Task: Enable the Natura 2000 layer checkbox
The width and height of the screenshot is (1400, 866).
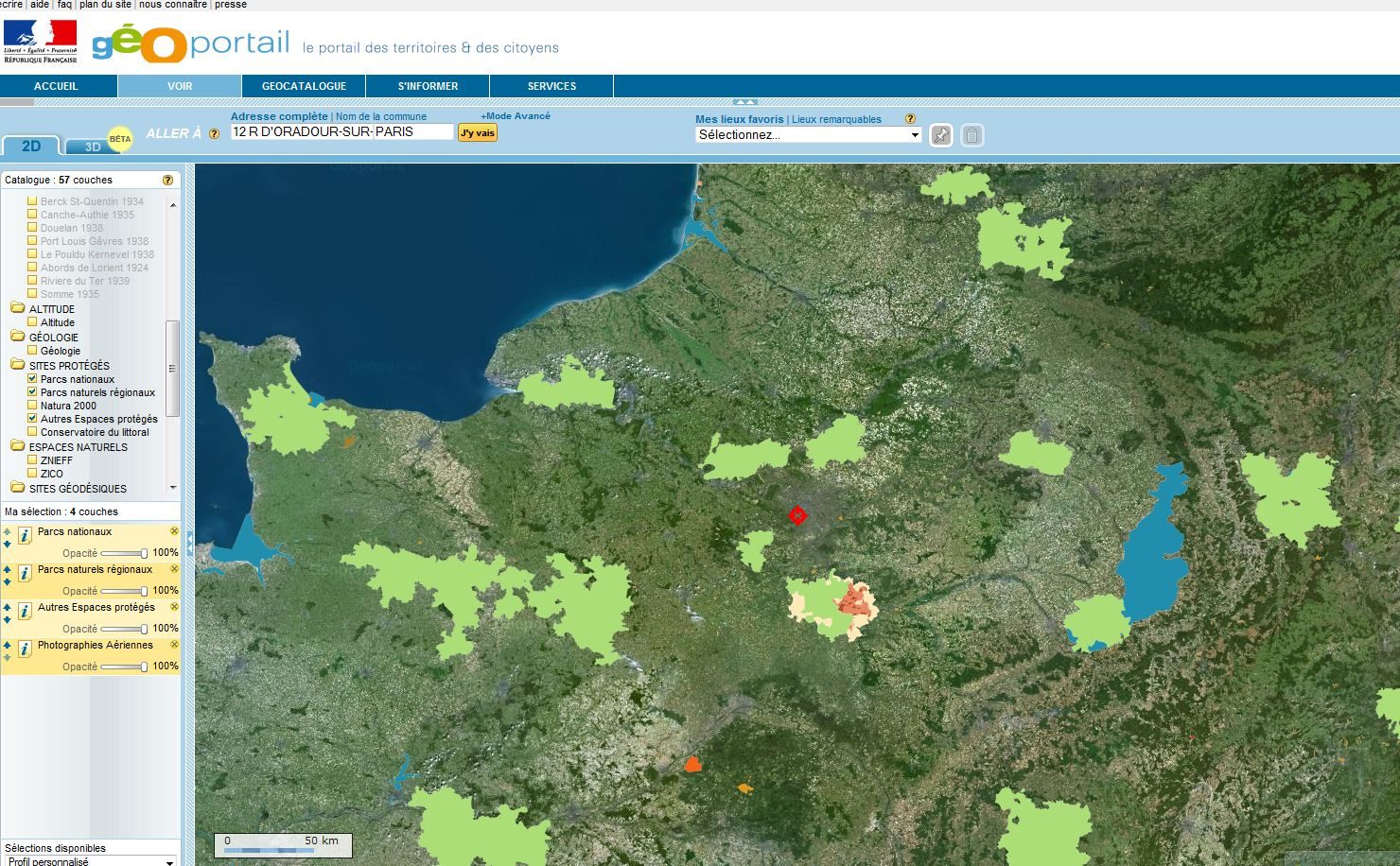Action: tap(32, 406)
